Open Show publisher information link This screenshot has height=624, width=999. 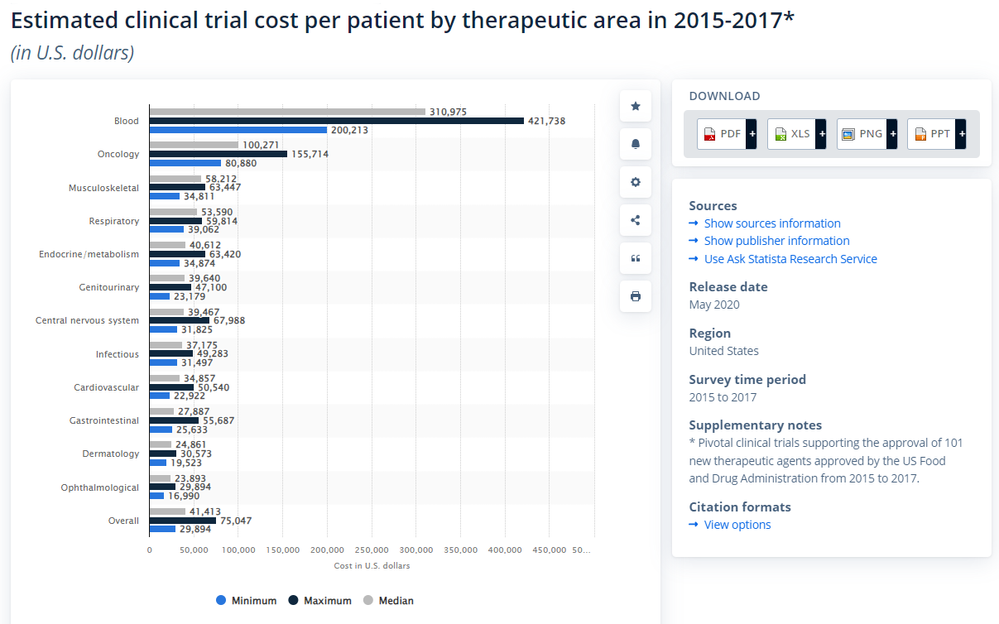point(777,241)
